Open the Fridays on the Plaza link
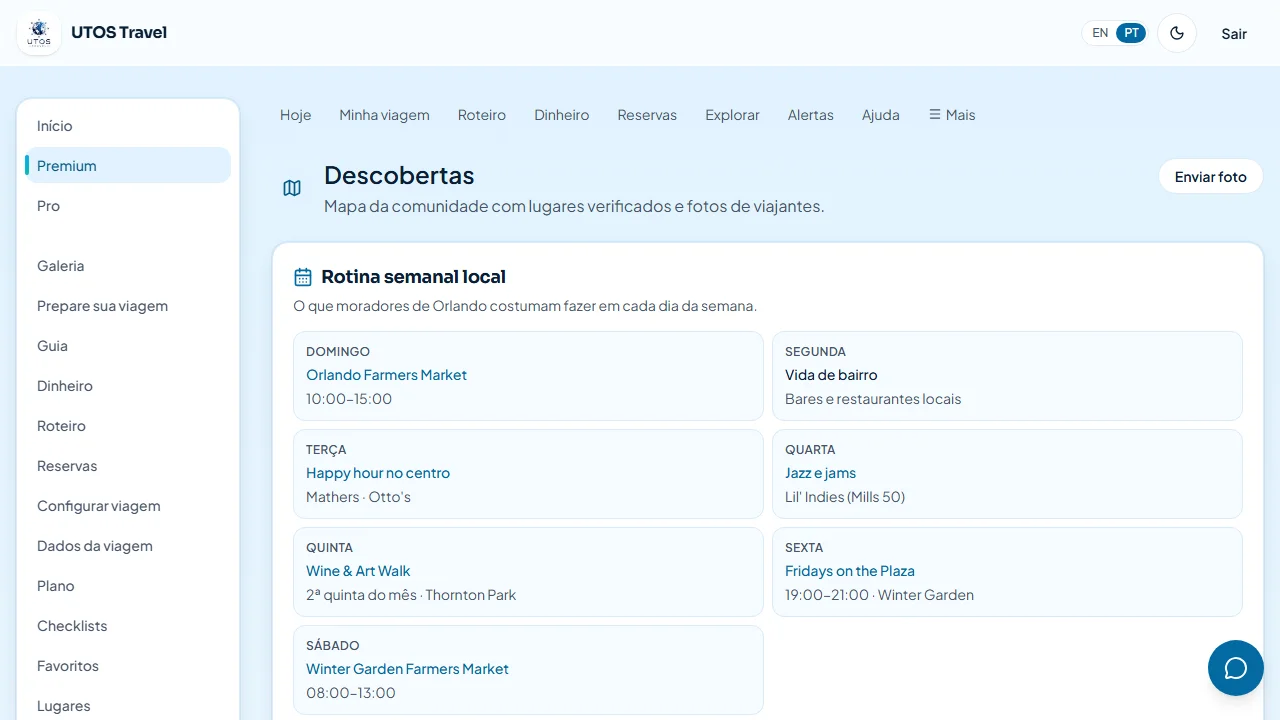Screen dimensions: 1280x720 850,571
